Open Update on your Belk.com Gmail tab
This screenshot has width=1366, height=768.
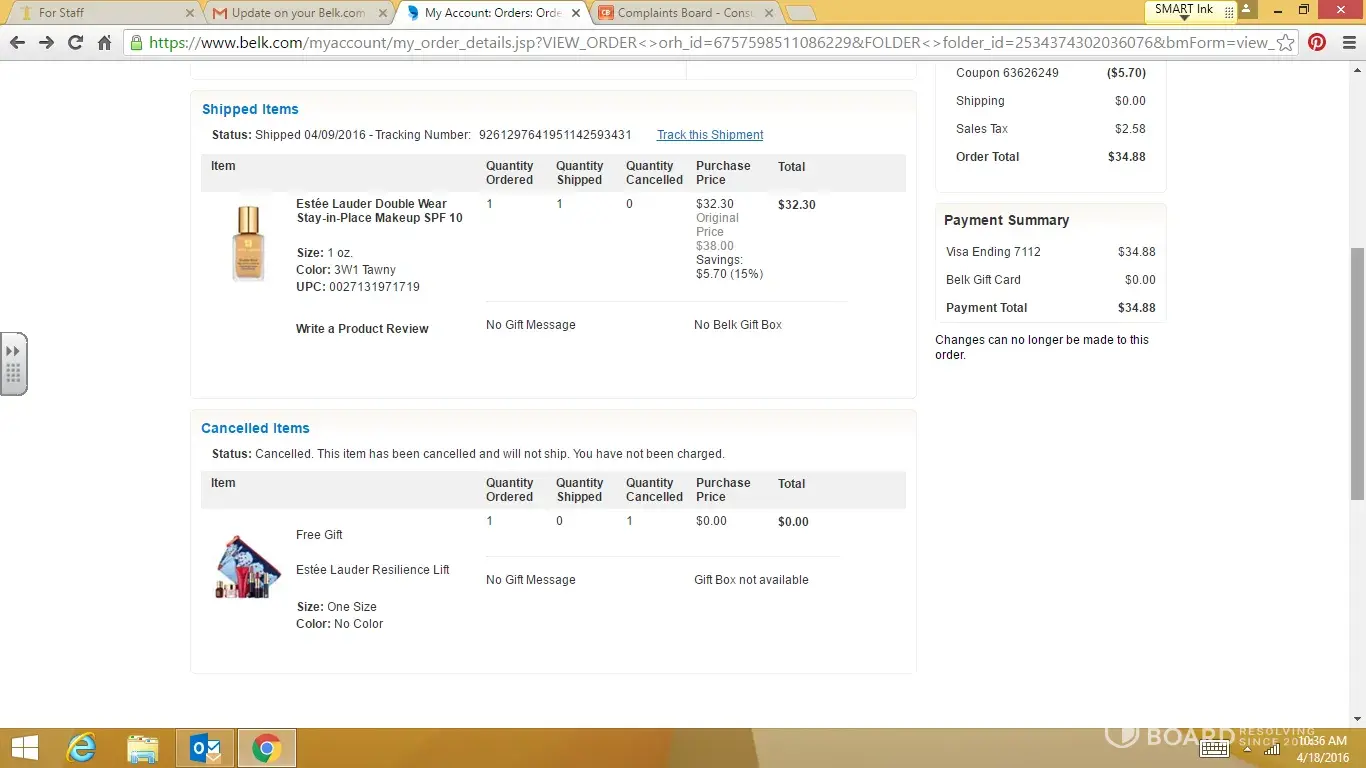pos(297,13)
